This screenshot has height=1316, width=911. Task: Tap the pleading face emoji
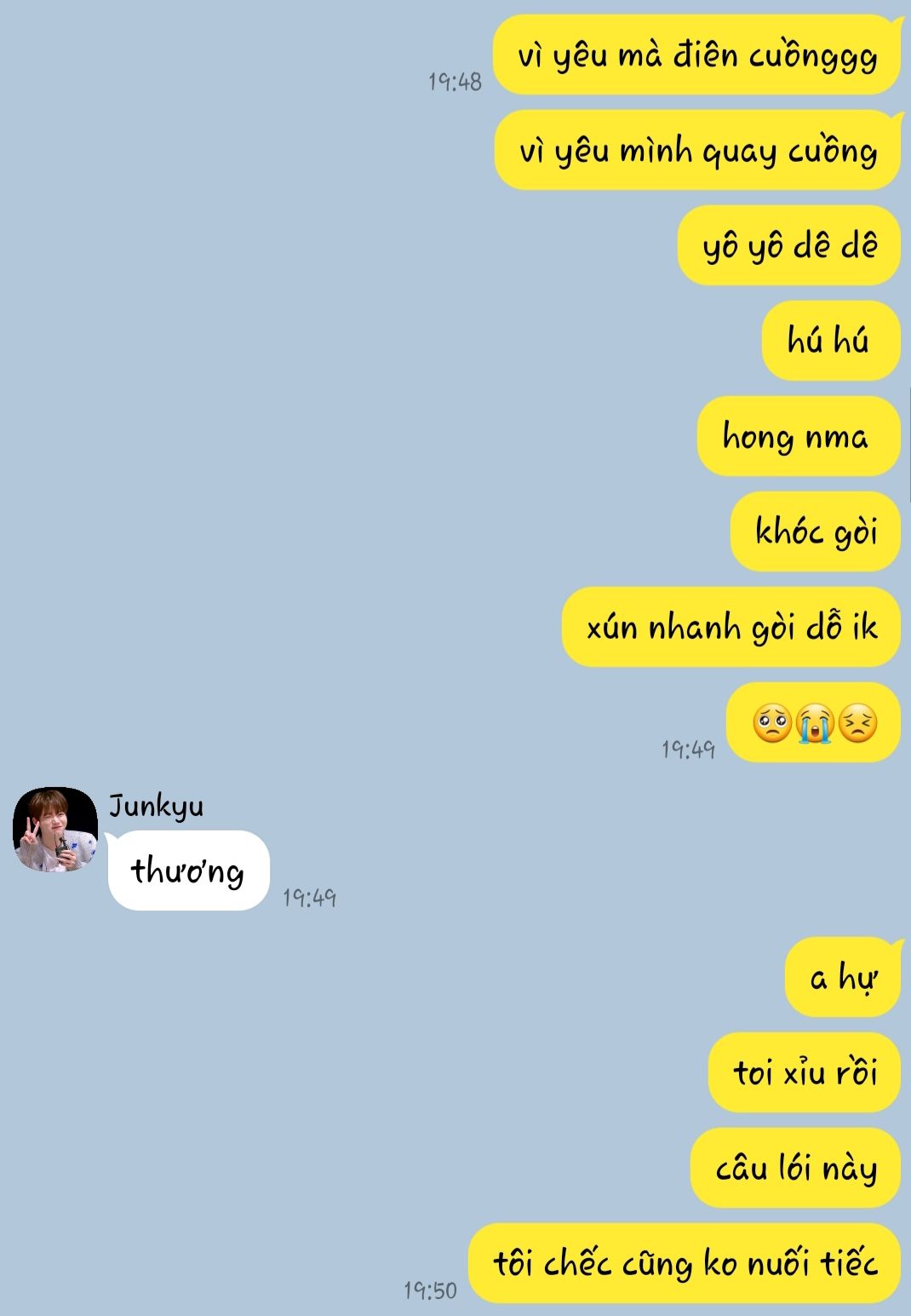771,724
